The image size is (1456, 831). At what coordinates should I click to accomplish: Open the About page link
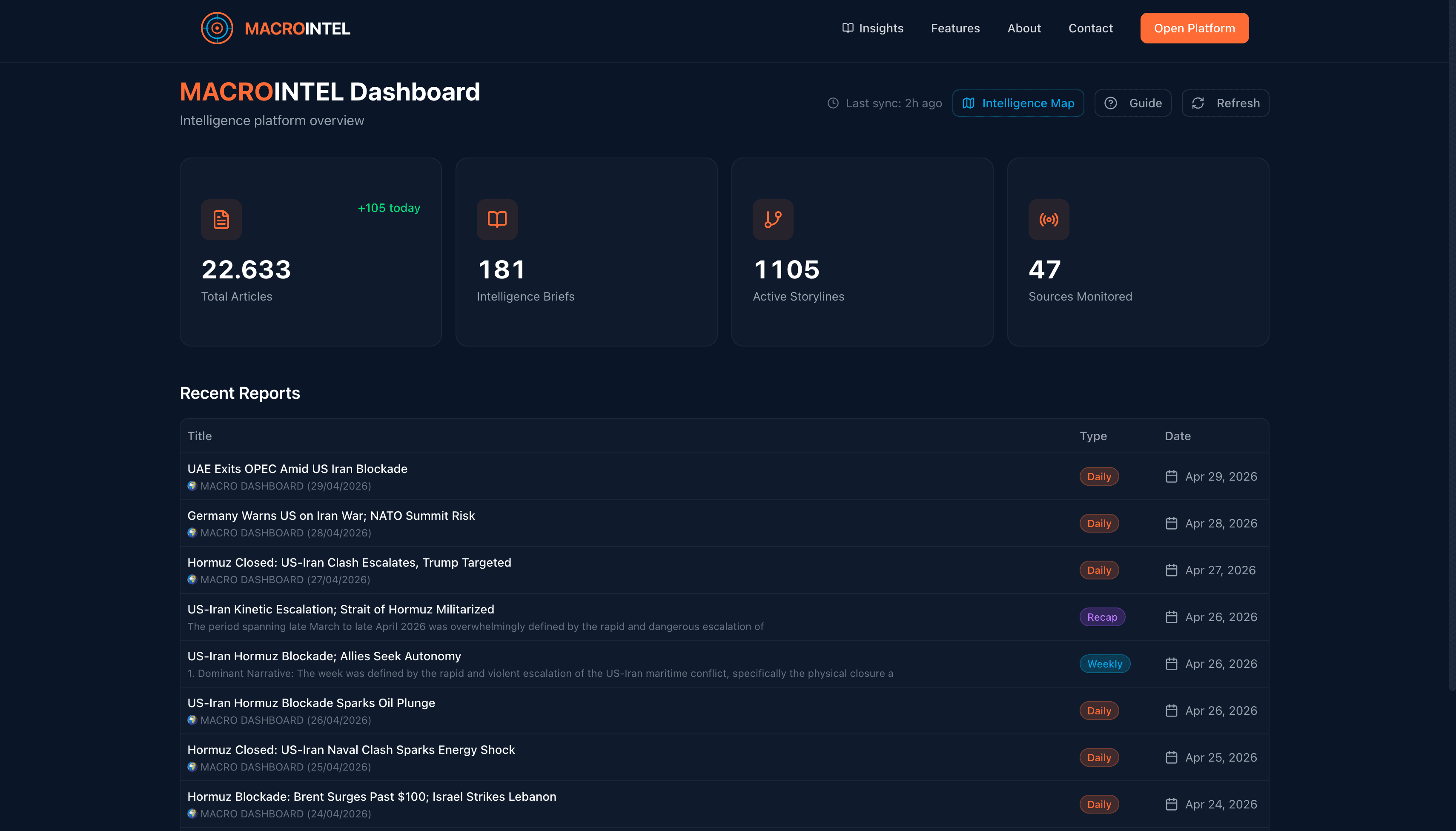1024,28
